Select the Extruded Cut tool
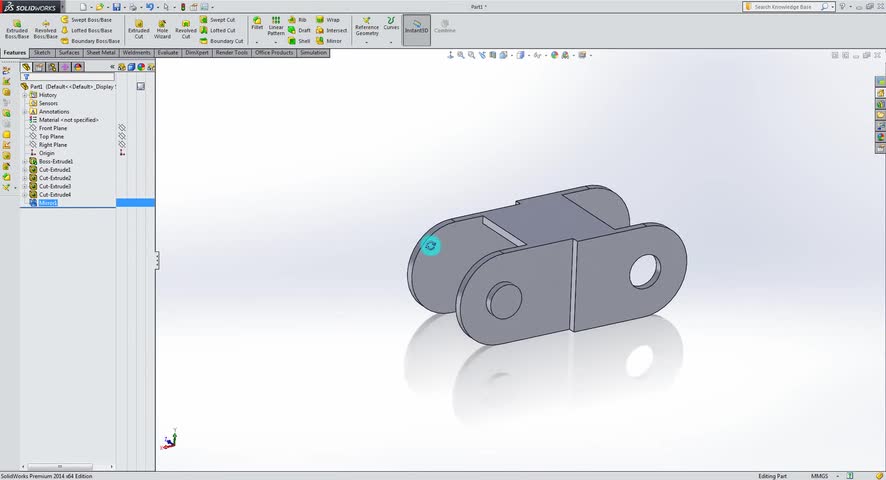The image size is (886, 480). pos(138,29)
